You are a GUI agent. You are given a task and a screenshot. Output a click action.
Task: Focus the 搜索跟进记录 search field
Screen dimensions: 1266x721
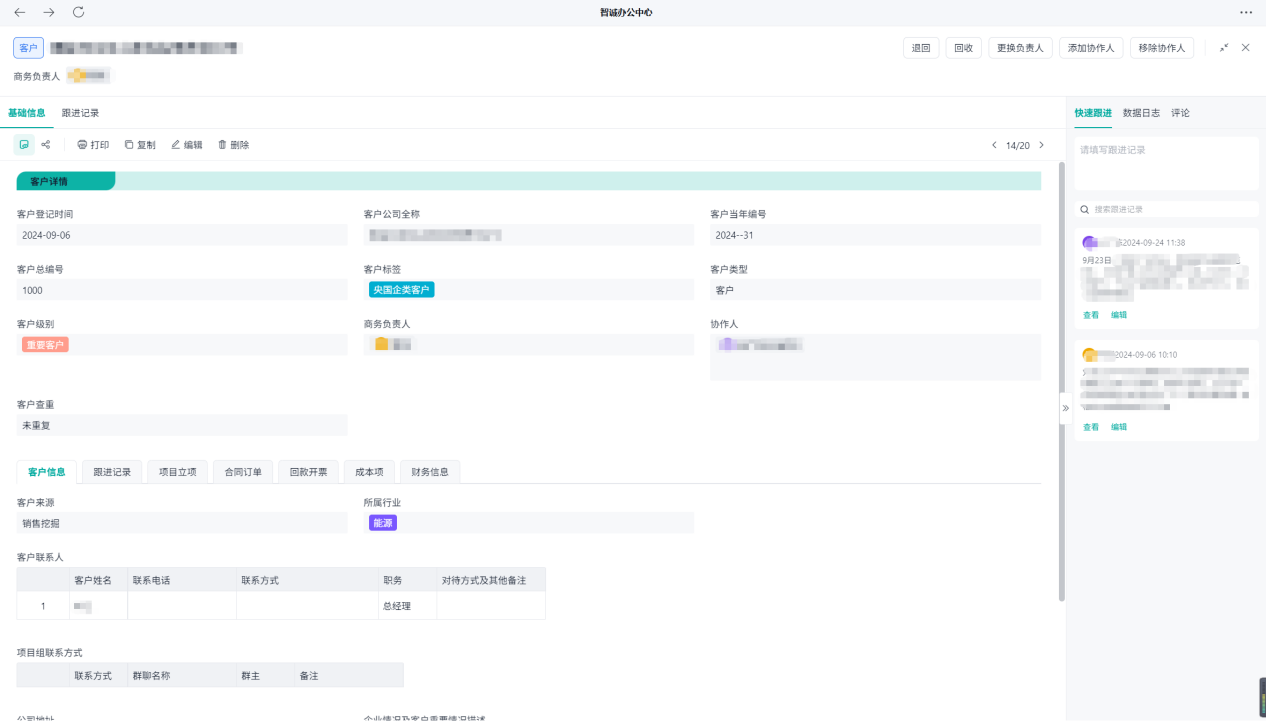coord(1166,210)
